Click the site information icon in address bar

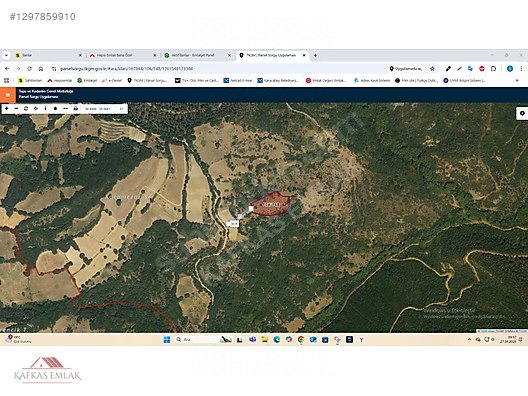(54, 69)
